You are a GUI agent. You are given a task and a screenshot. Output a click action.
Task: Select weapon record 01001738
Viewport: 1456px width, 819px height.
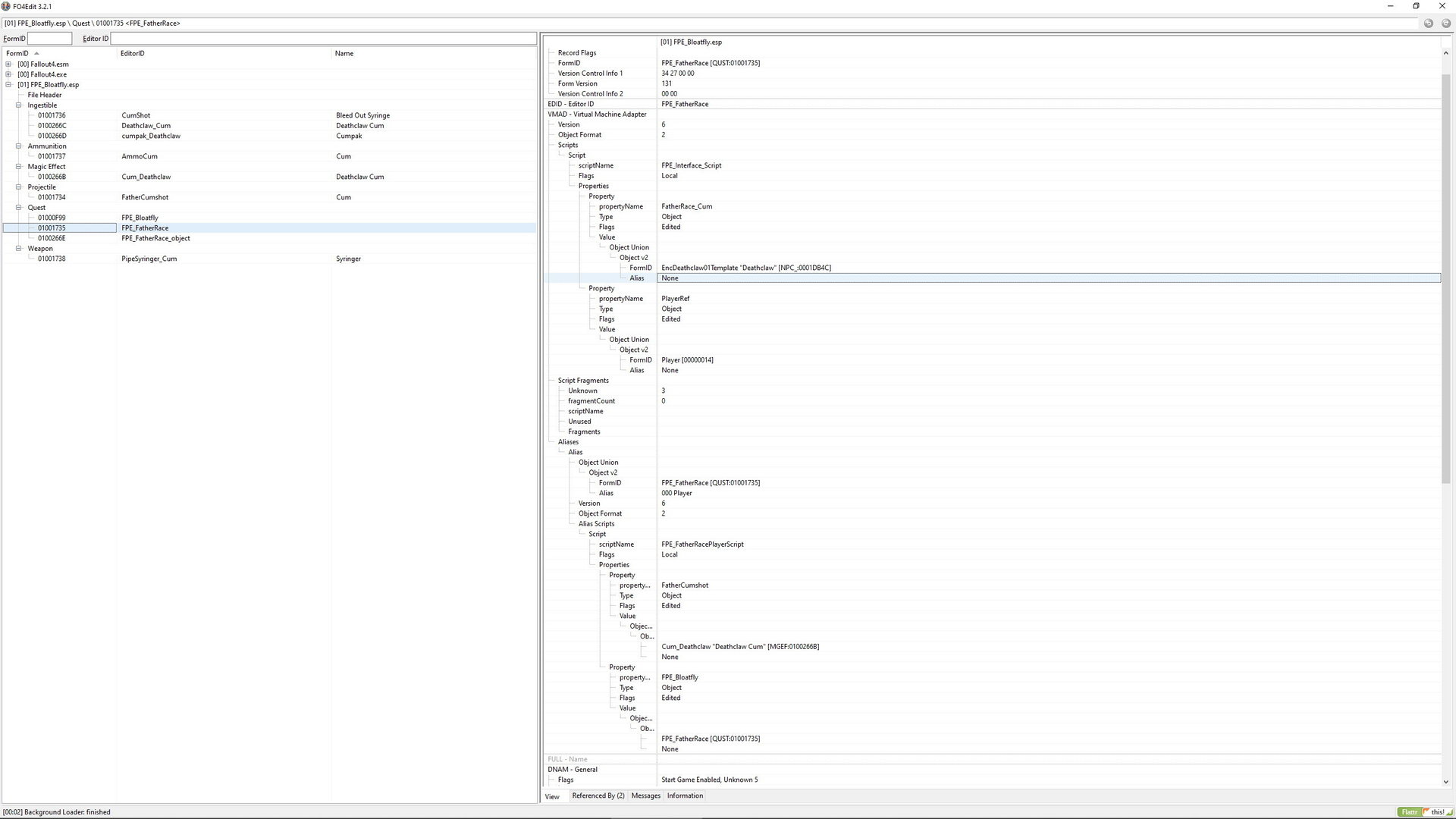(269, 259)
